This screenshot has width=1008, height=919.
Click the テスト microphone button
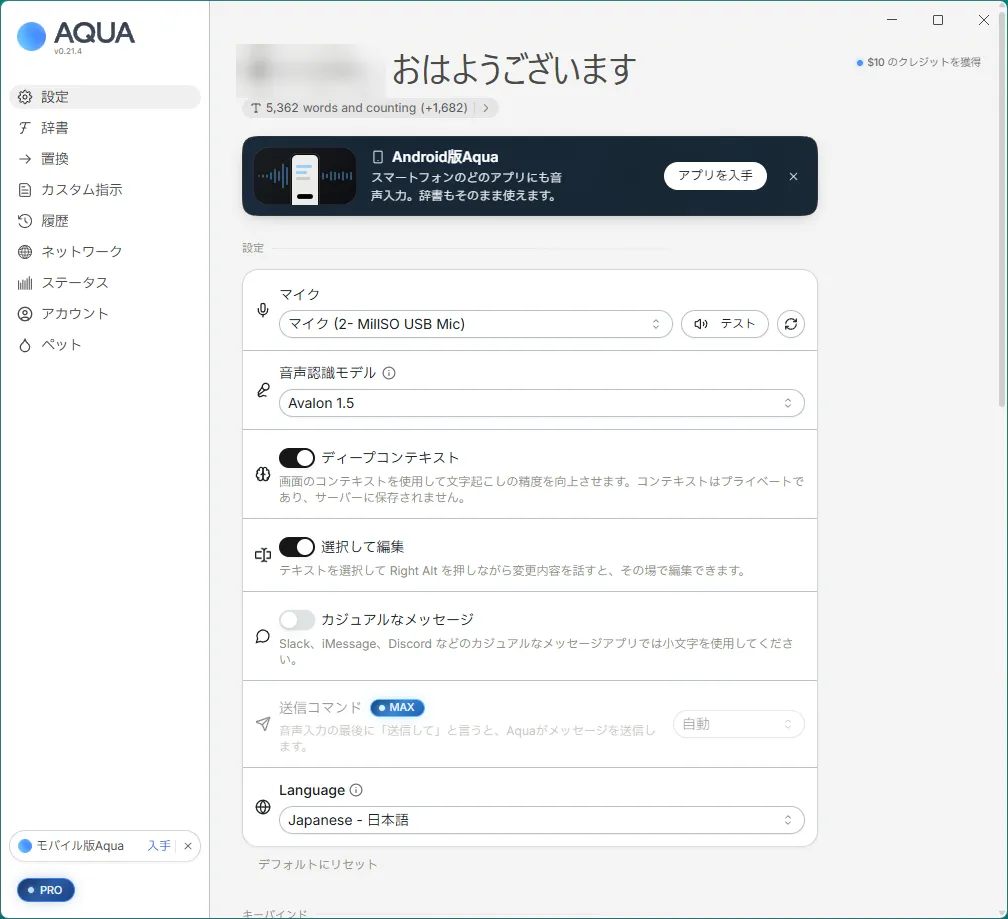pyautogui.click(x=724, y=324)
